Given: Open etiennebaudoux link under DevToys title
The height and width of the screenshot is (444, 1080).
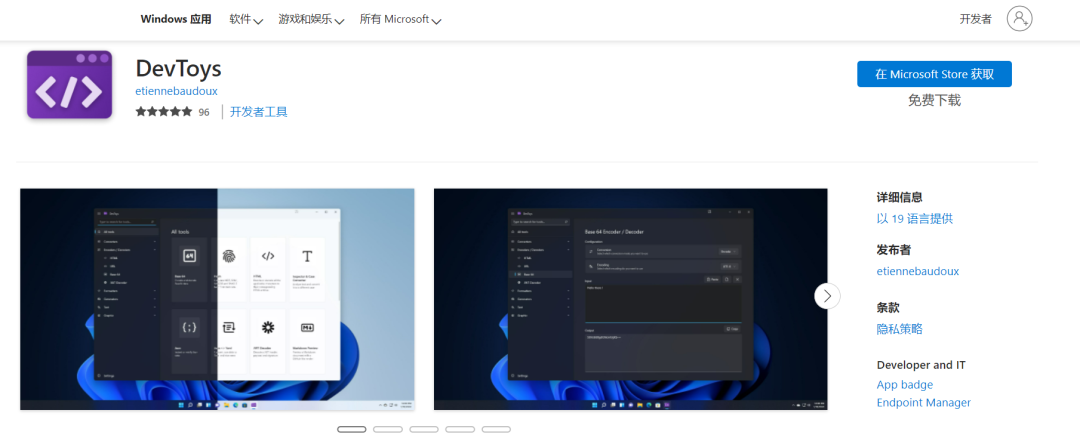Looking at the screenshot, I should [176, 92].
